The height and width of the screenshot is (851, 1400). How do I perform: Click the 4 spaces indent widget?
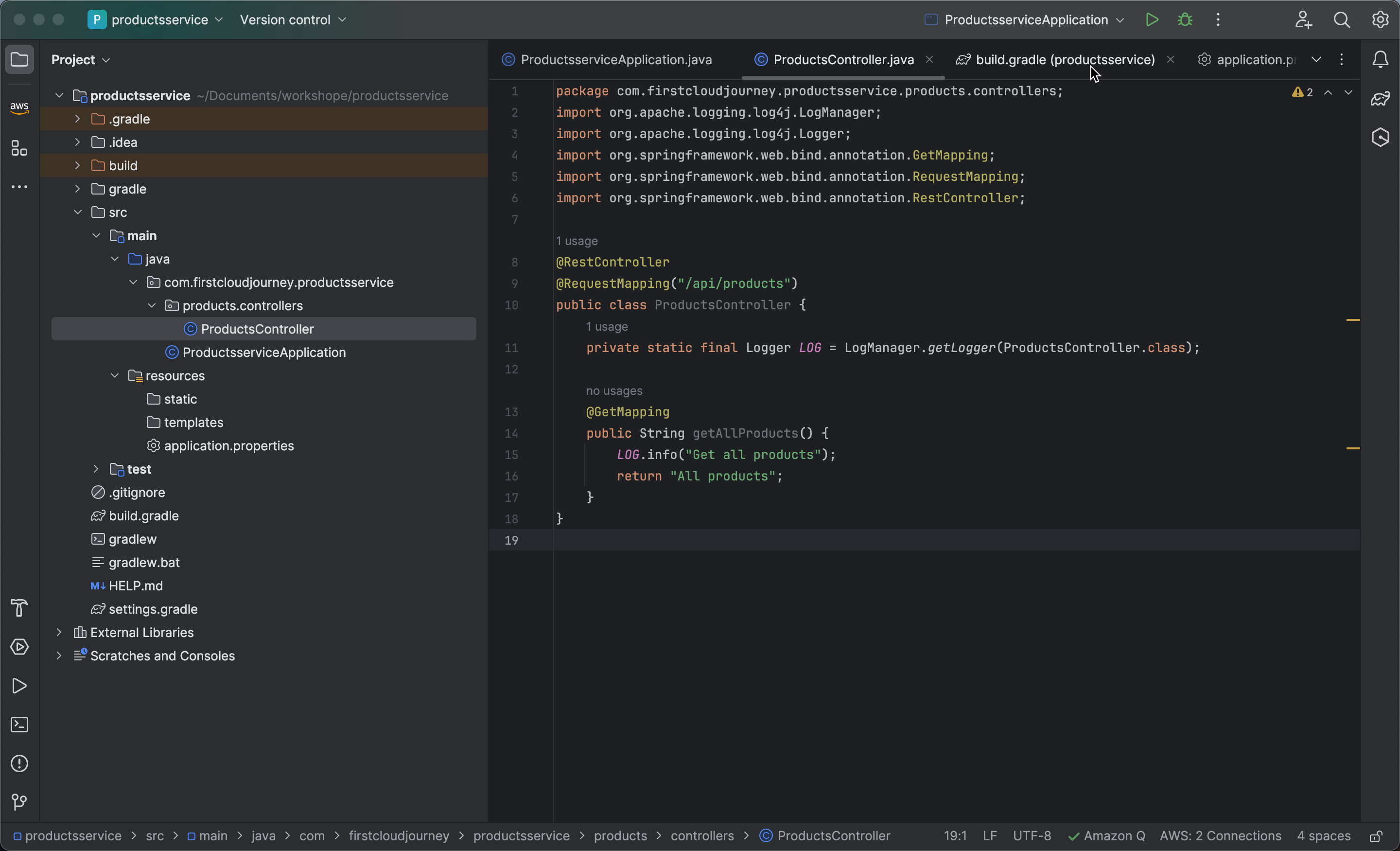1323,836
